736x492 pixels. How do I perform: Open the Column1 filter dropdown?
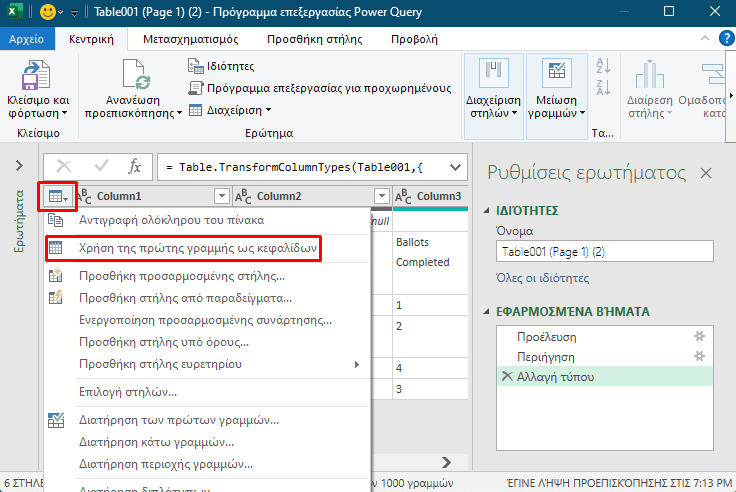pyautogui.click(x=222, y=196)
